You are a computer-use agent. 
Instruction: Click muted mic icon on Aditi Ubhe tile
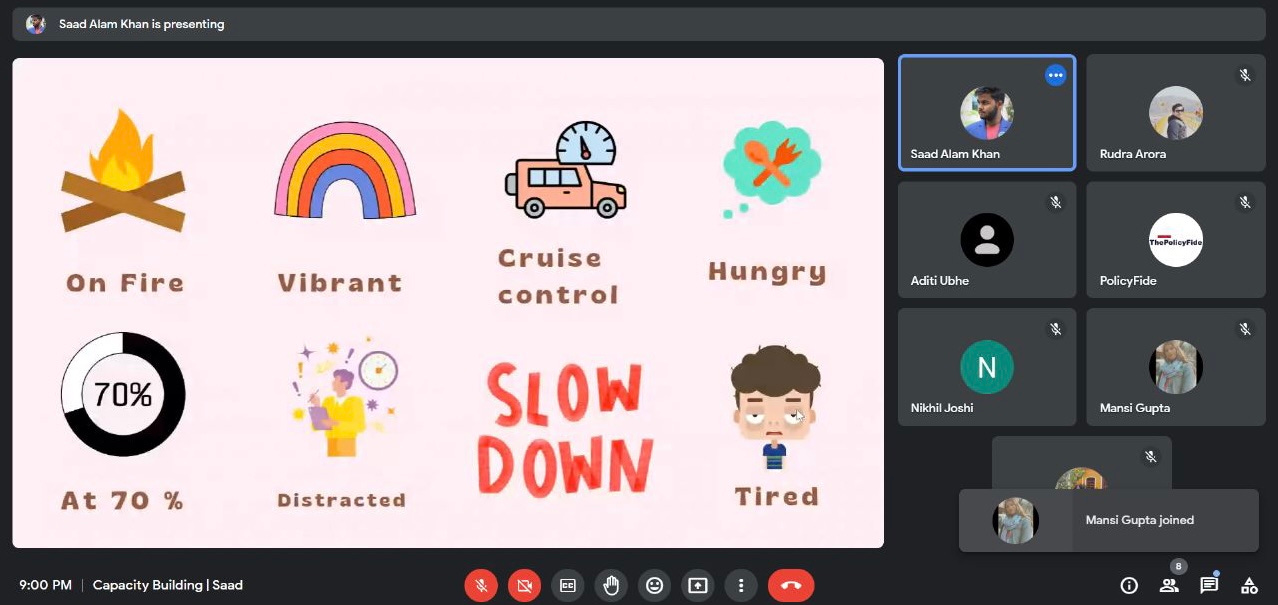[x=1056, y=202]
